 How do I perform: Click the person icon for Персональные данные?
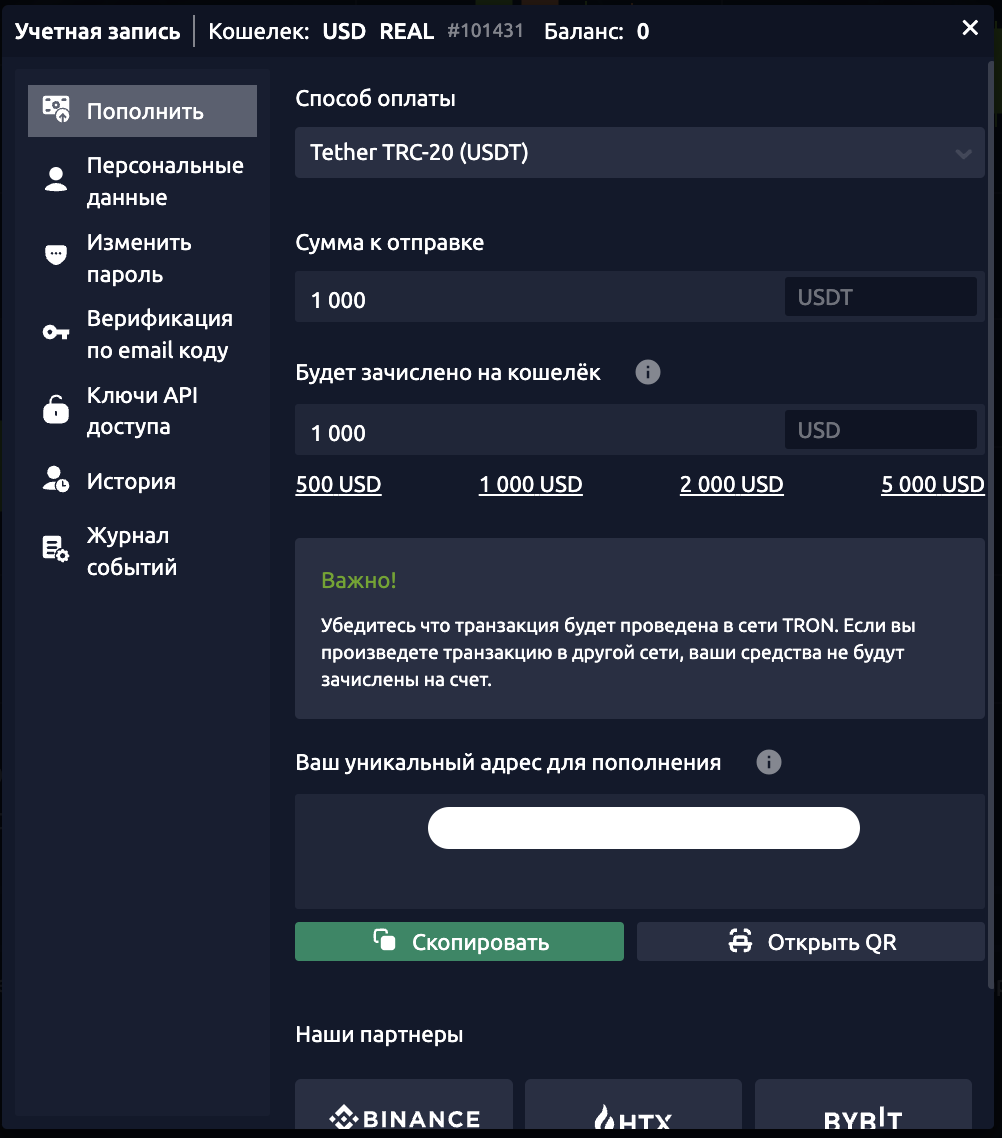(x=56, y=179)
